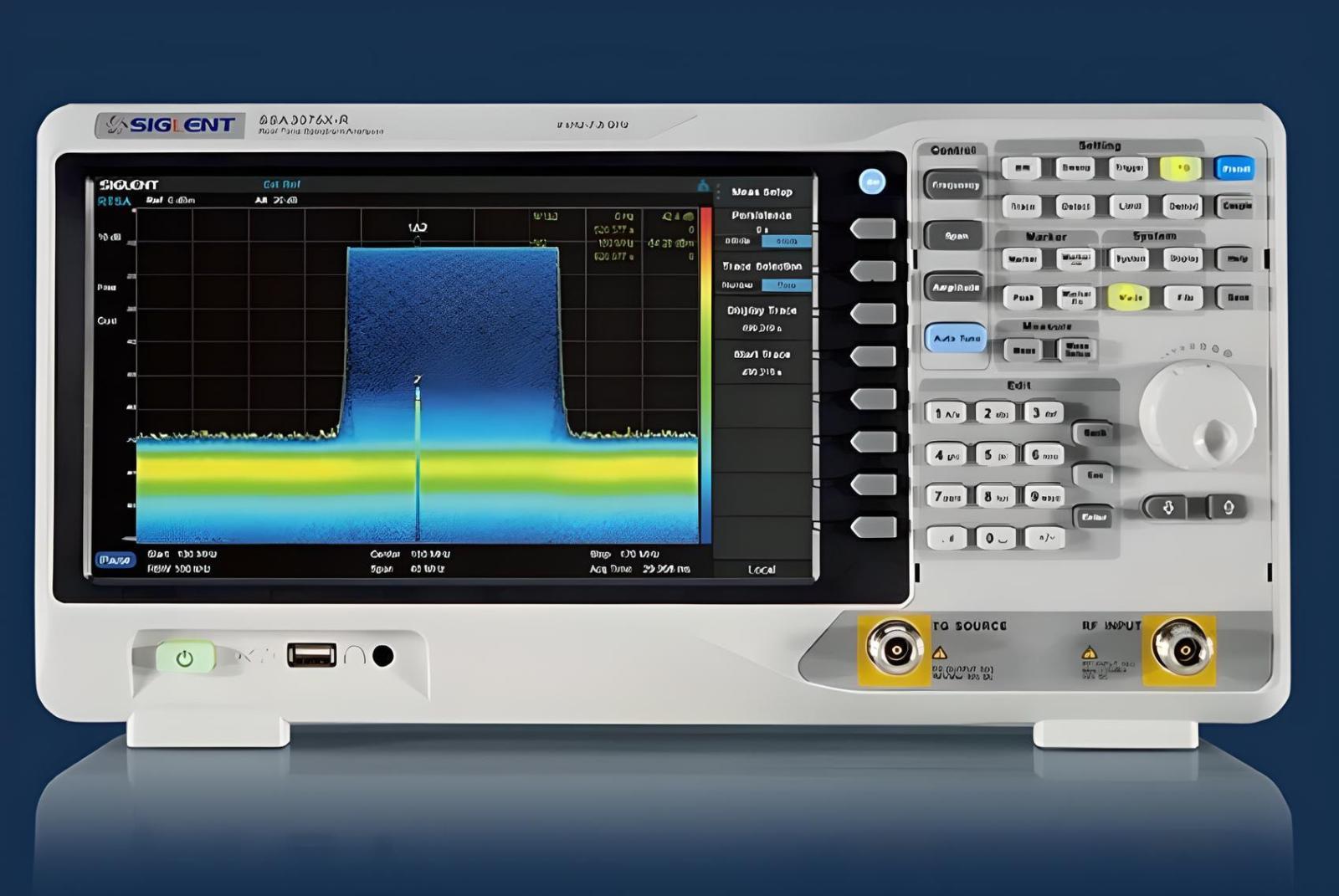Toggle the highlighted Trace Selection option

(786, 285)
